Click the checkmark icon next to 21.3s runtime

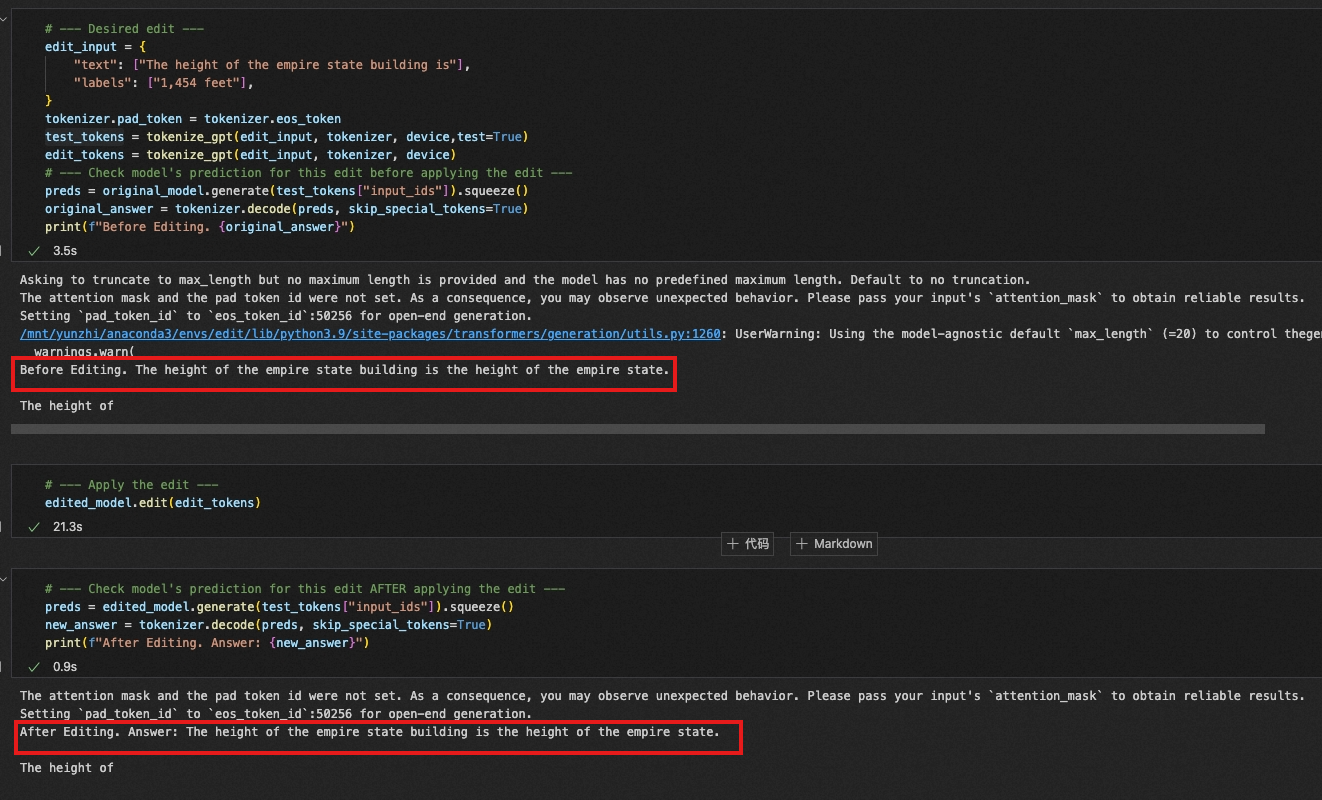(33, 527)
